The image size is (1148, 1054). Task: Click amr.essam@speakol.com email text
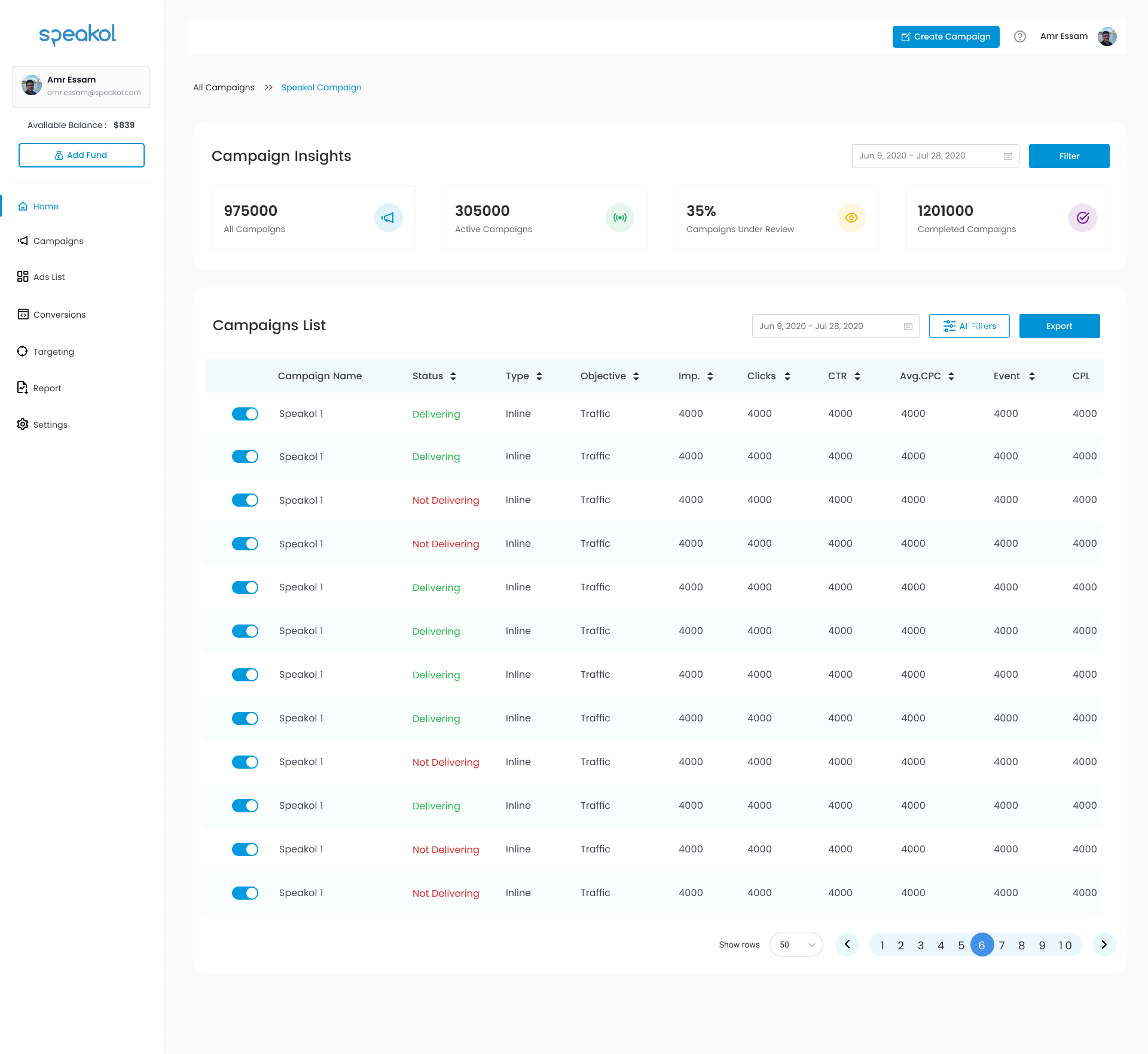94,93
